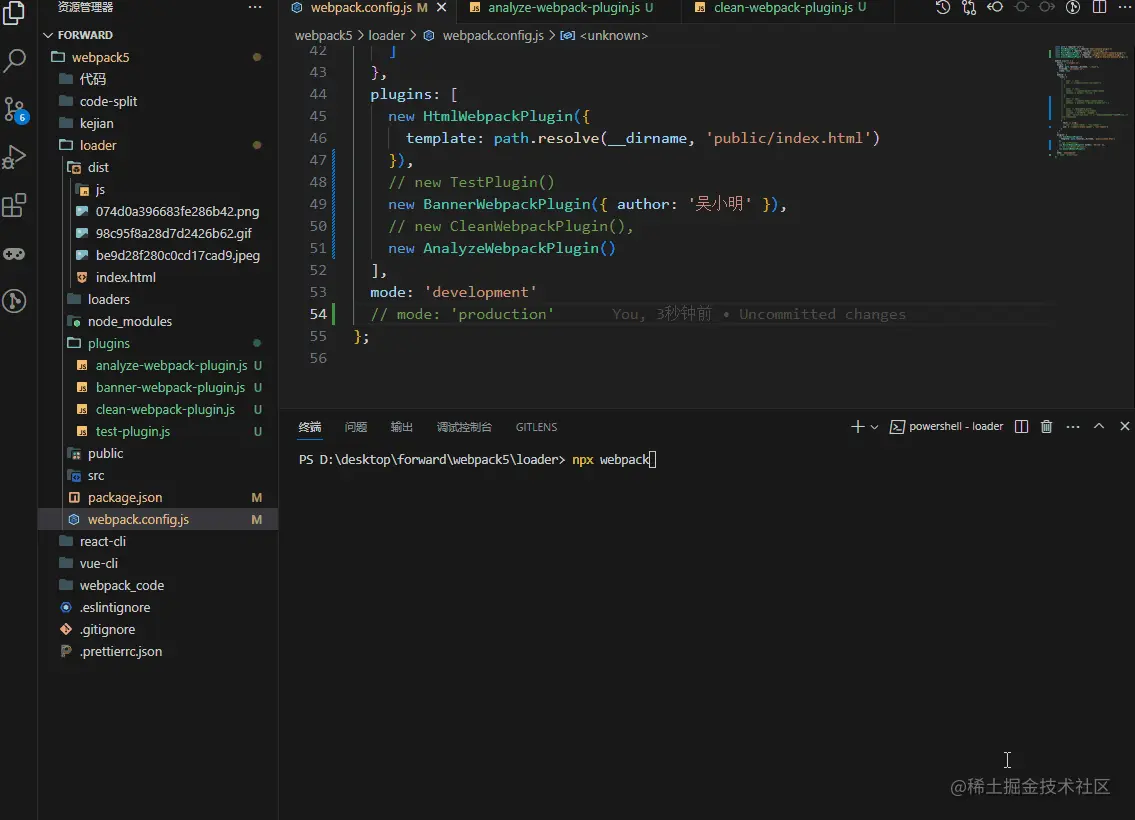
Task: Expand the code-split folder
Action: [158, 101]
